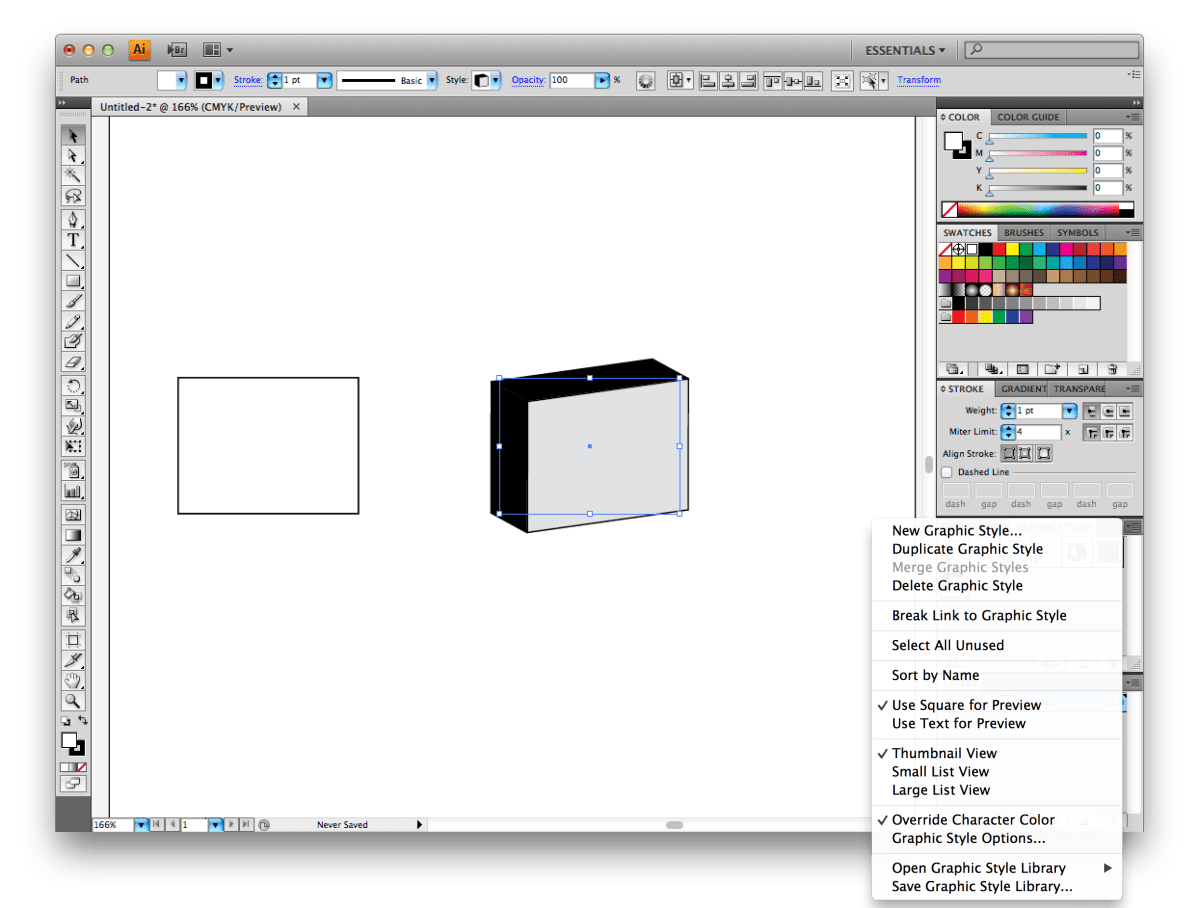Choose miter join stroke option
Viewport: 1199px width, 908px height.
[x=1091, y=433]
